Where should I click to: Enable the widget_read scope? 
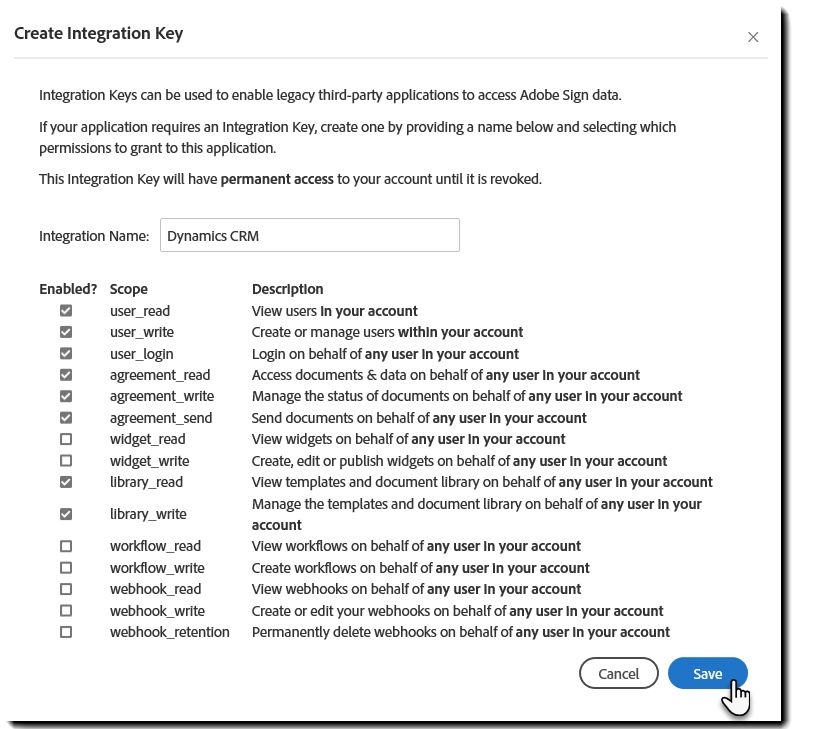(x=66, y=439)
